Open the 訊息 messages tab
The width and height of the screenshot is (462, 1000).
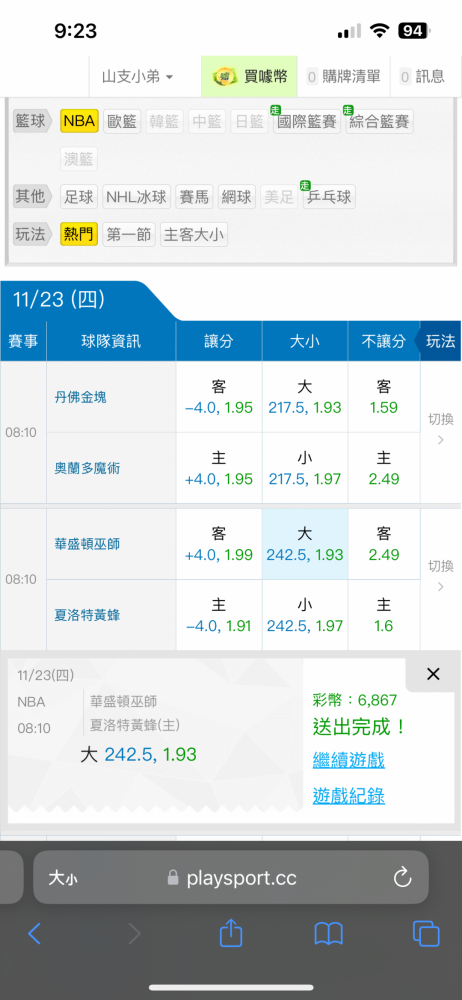(422, 77)
